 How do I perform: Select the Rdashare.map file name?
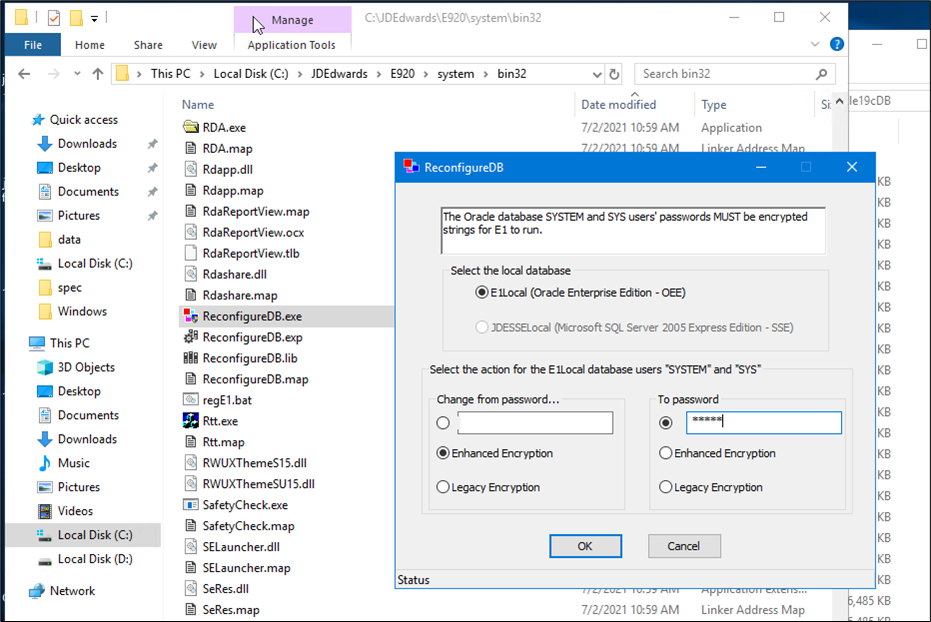click(240, 295)
